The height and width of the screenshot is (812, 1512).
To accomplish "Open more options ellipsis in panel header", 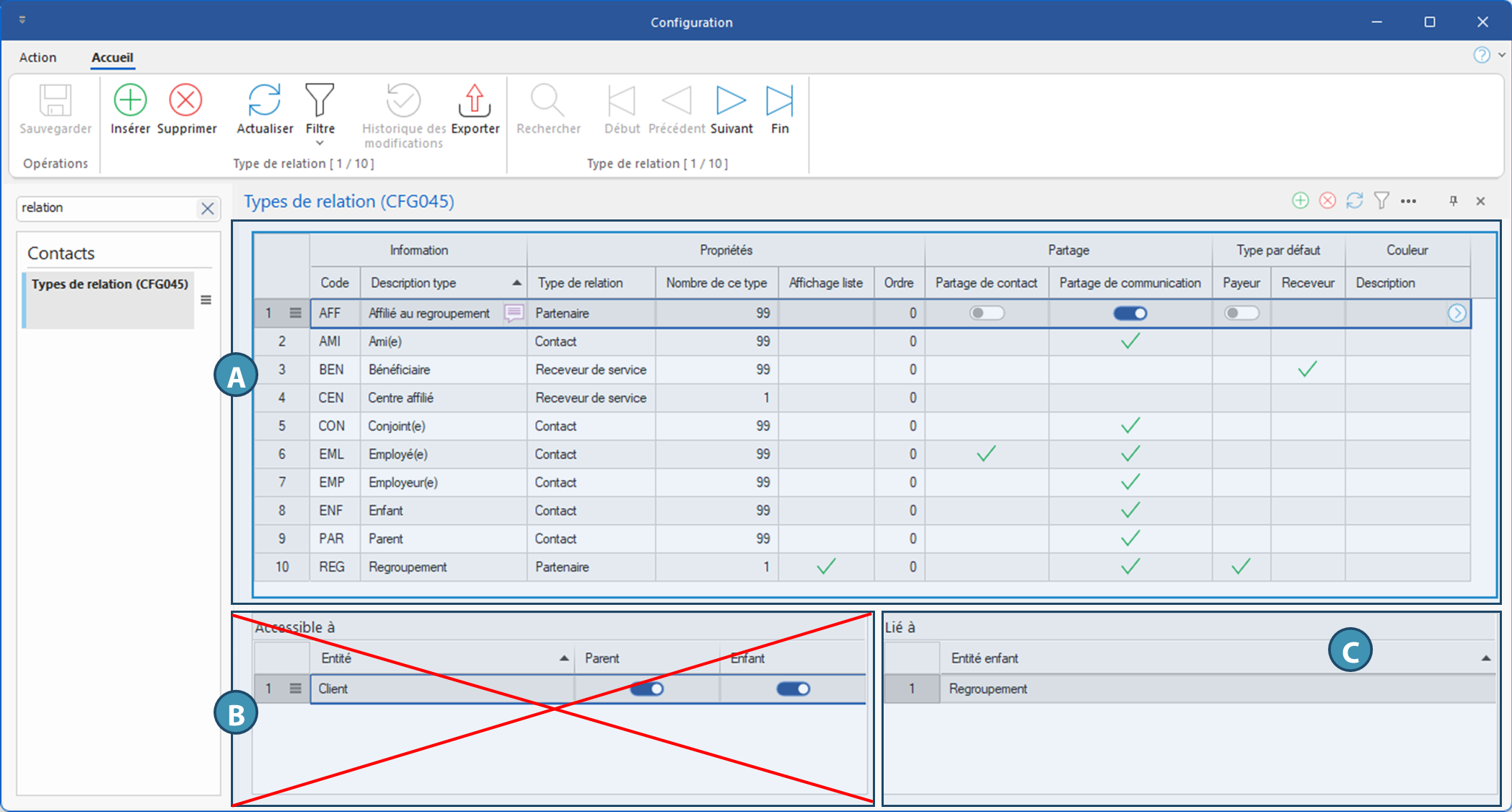I will (1408, 201).
